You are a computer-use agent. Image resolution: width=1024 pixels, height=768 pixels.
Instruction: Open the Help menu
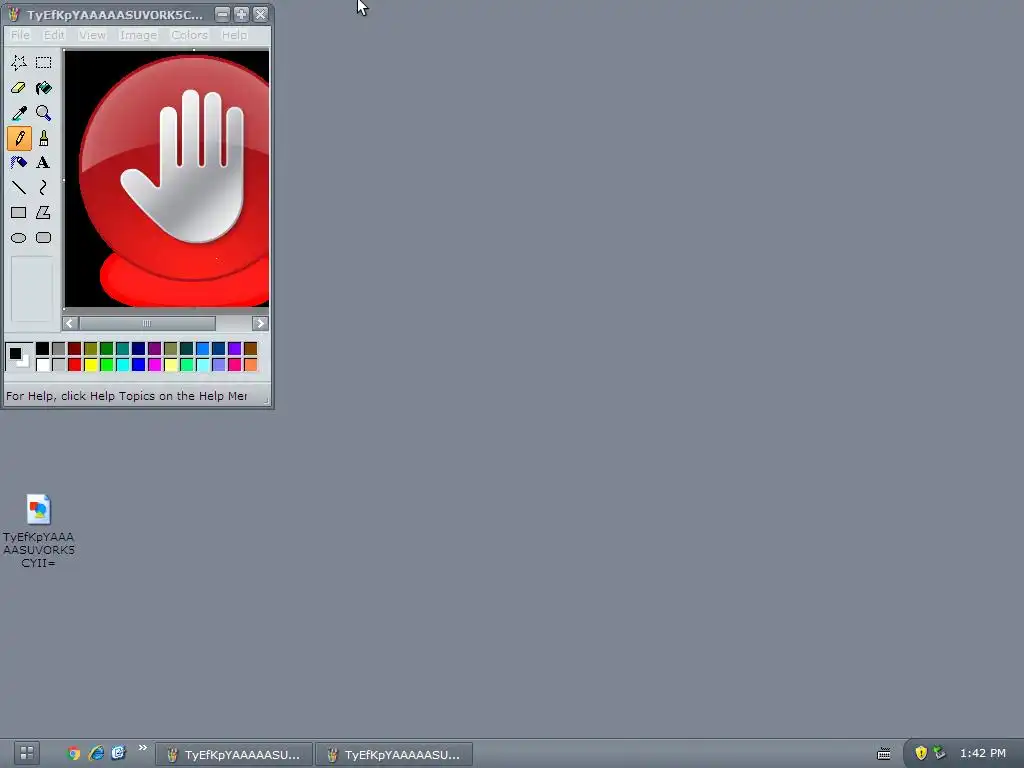(234, 35)
